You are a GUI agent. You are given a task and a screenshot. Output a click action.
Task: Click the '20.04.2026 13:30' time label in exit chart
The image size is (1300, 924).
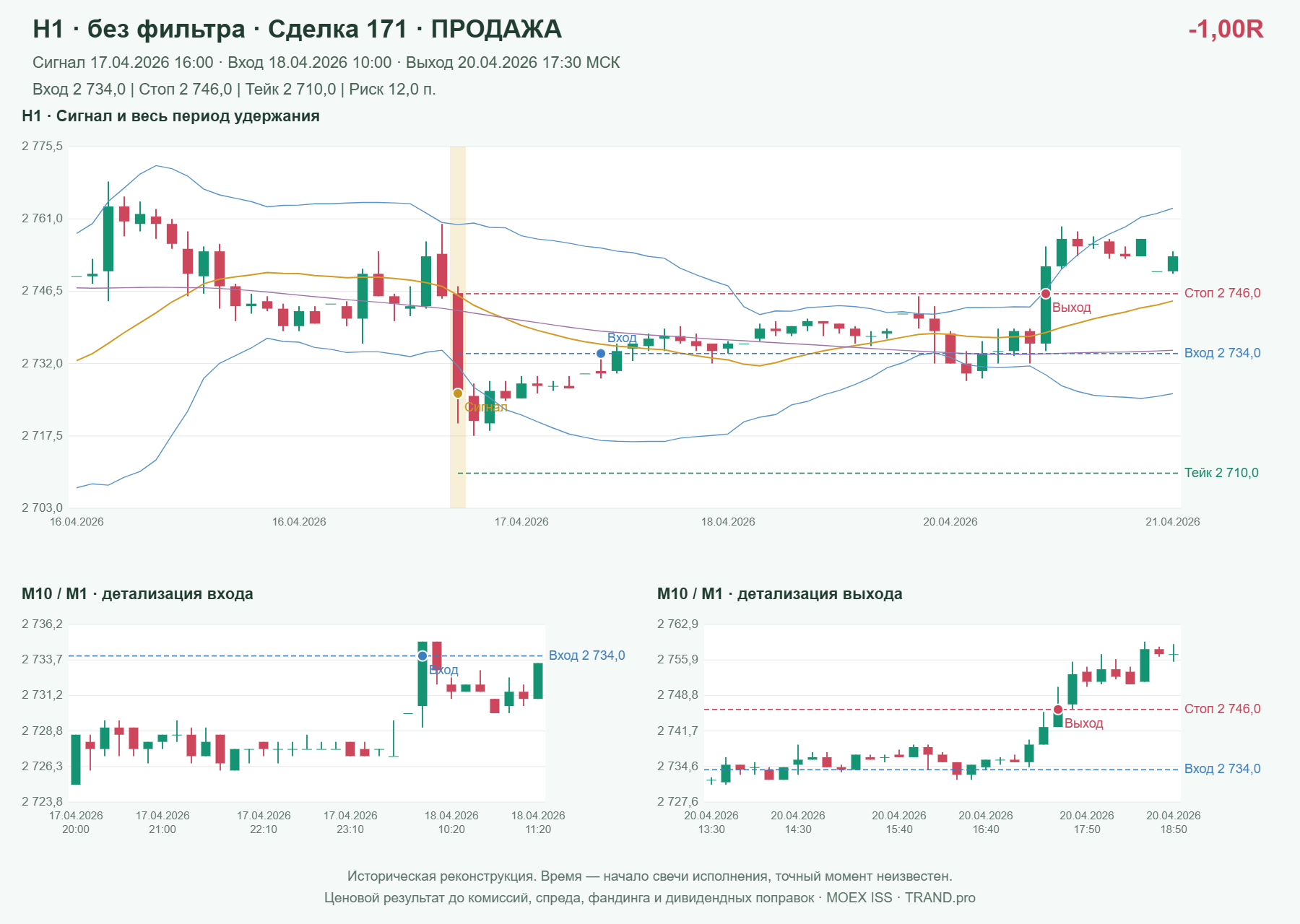pyautogui.click(x=711, y=822)
